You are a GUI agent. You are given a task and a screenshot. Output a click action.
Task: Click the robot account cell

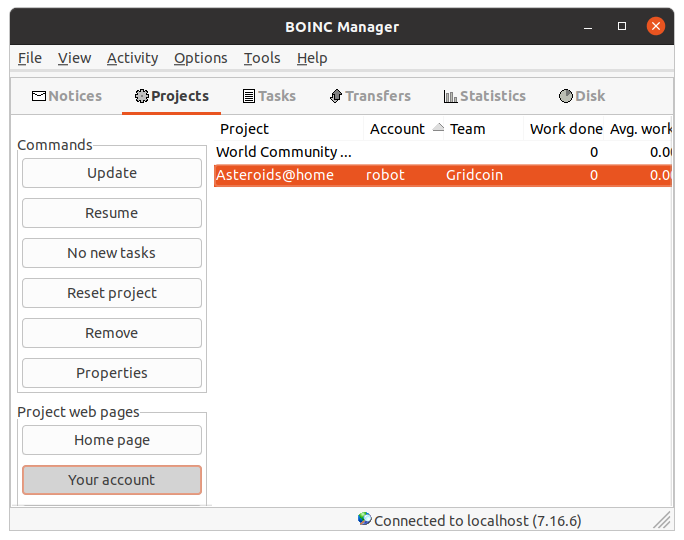[385, 175]
